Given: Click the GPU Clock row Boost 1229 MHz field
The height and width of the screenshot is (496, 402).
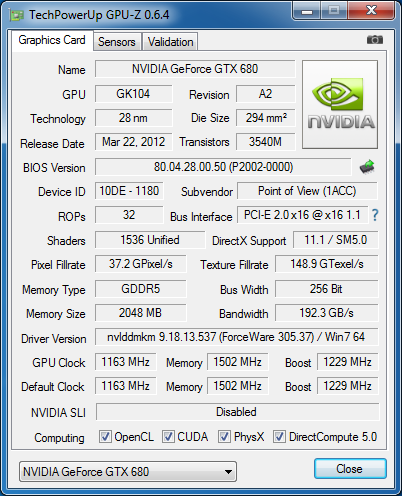Looking at the screenshot, I should click(x=348, y=362).
